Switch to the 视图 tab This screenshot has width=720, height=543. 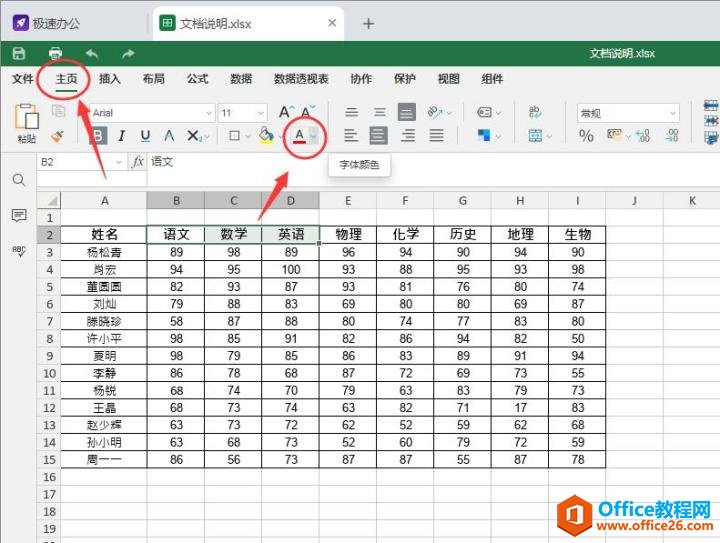(x=449, y=79)
